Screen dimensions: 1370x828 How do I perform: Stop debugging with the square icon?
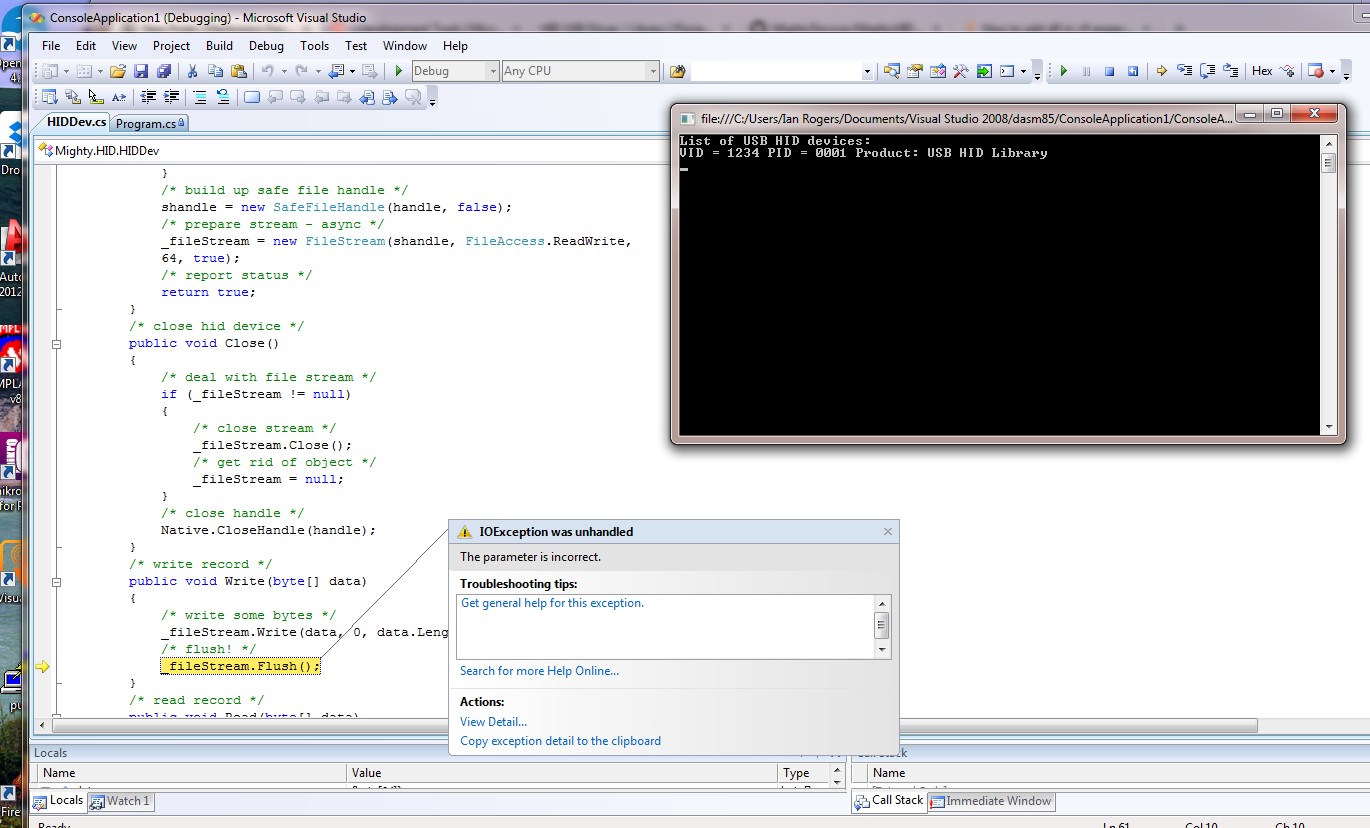point(1110,71)
